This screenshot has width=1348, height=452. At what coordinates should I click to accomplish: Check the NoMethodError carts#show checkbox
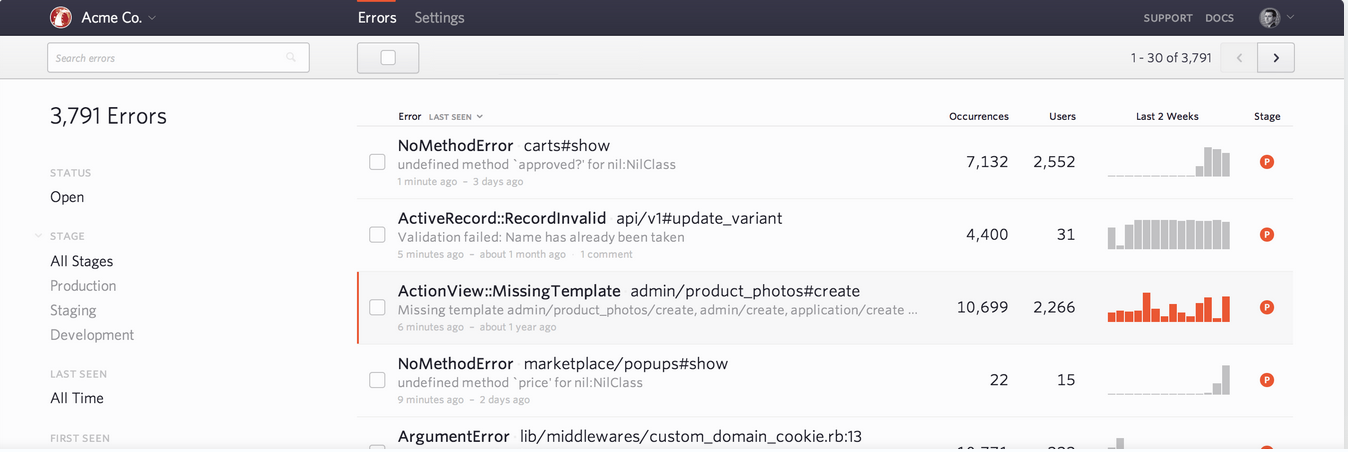pyautogui.click(x=377, y=162)
